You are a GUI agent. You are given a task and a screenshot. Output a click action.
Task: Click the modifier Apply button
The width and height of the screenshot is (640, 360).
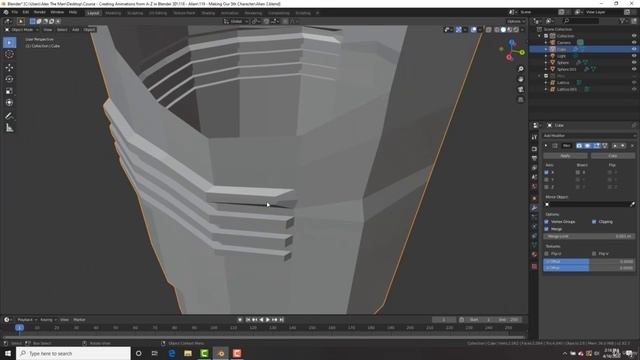[565, 156]
